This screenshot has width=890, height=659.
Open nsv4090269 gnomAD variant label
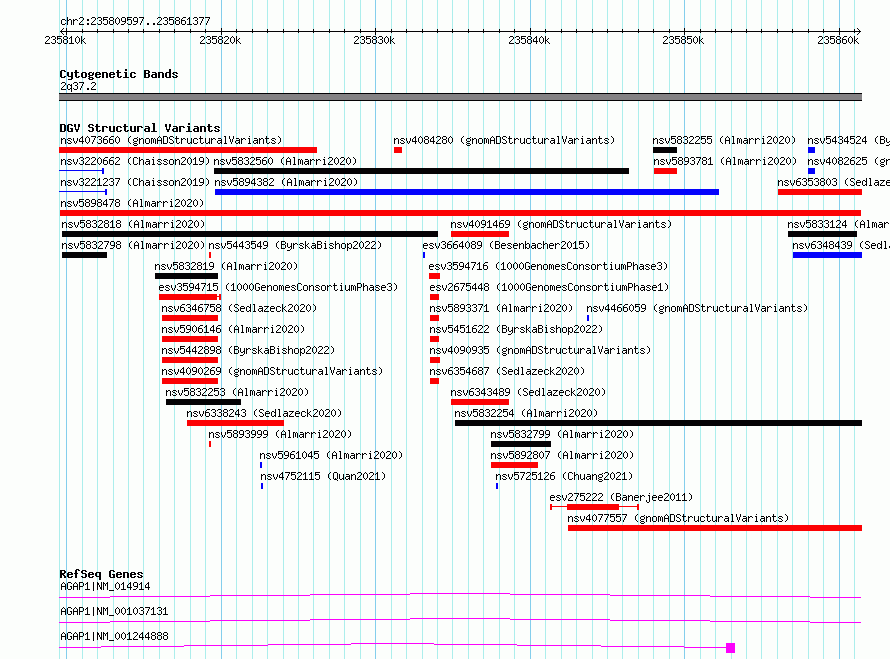pyautogui.click(x=272, y=371)
